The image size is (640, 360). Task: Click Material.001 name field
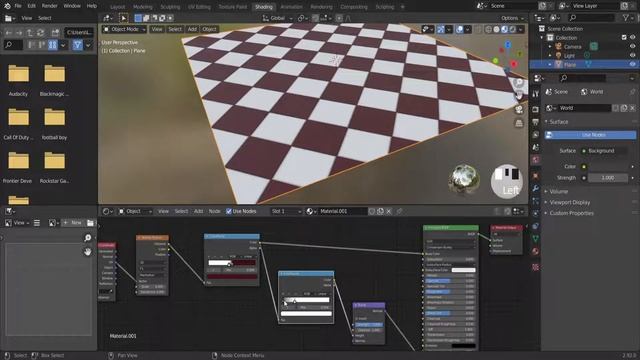[342, 211]
